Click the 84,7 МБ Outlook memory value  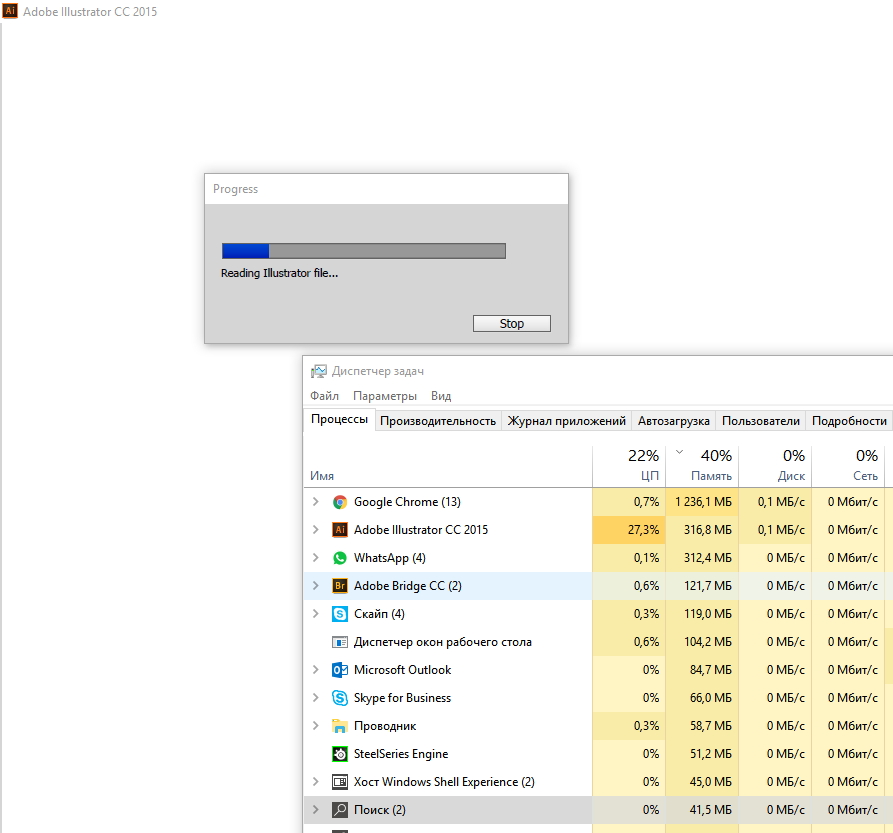[711, 670]
